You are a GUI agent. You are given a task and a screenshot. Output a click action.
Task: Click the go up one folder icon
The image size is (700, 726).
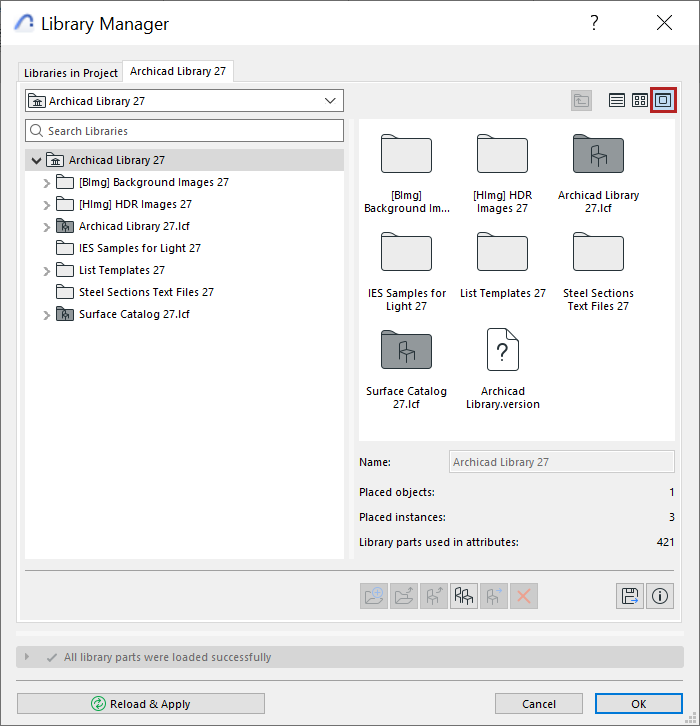(x=581, y=100)
